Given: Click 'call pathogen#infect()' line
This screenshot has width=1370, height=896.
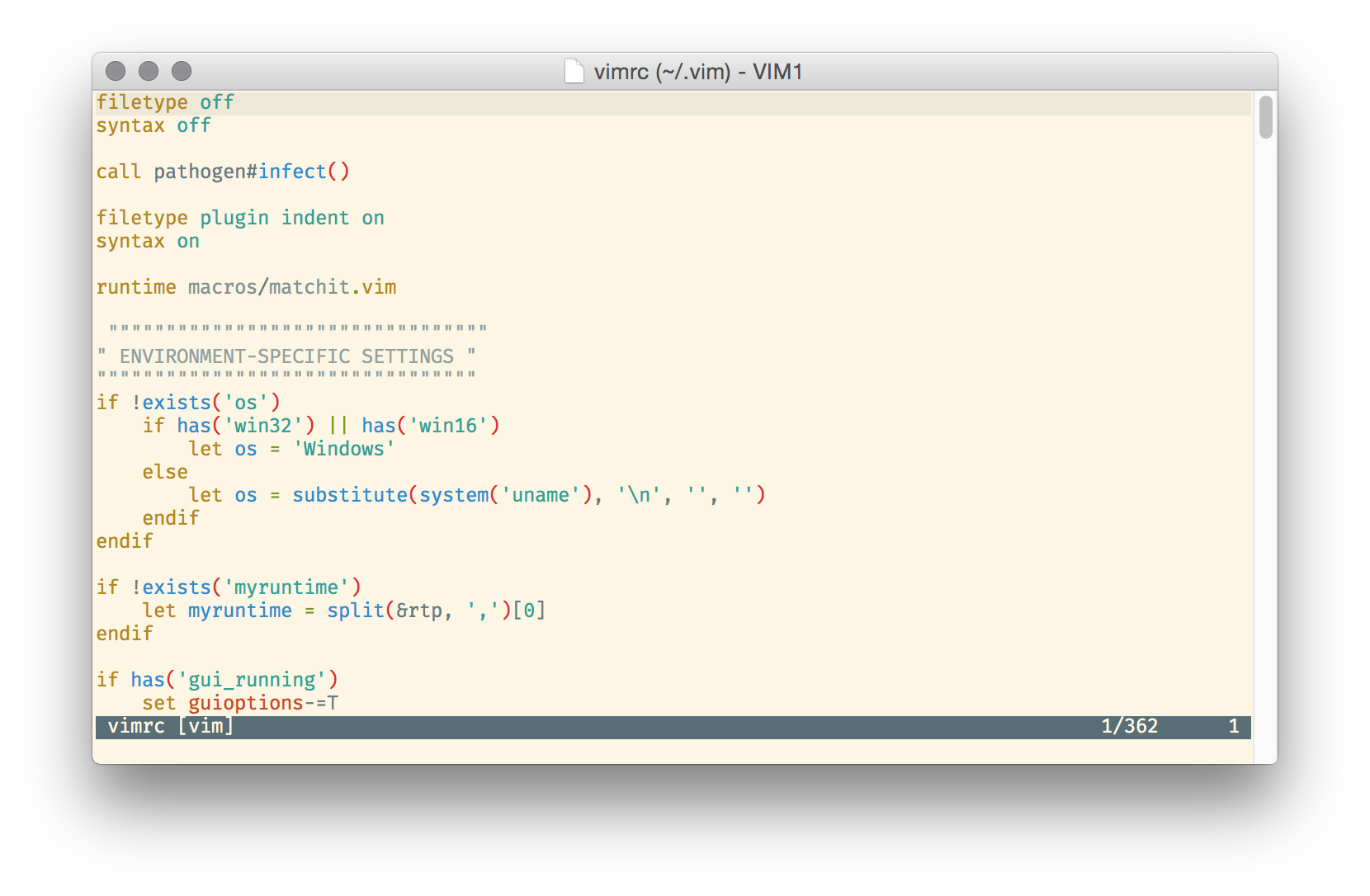Looking at the screenshot, I should coord(223,172).
